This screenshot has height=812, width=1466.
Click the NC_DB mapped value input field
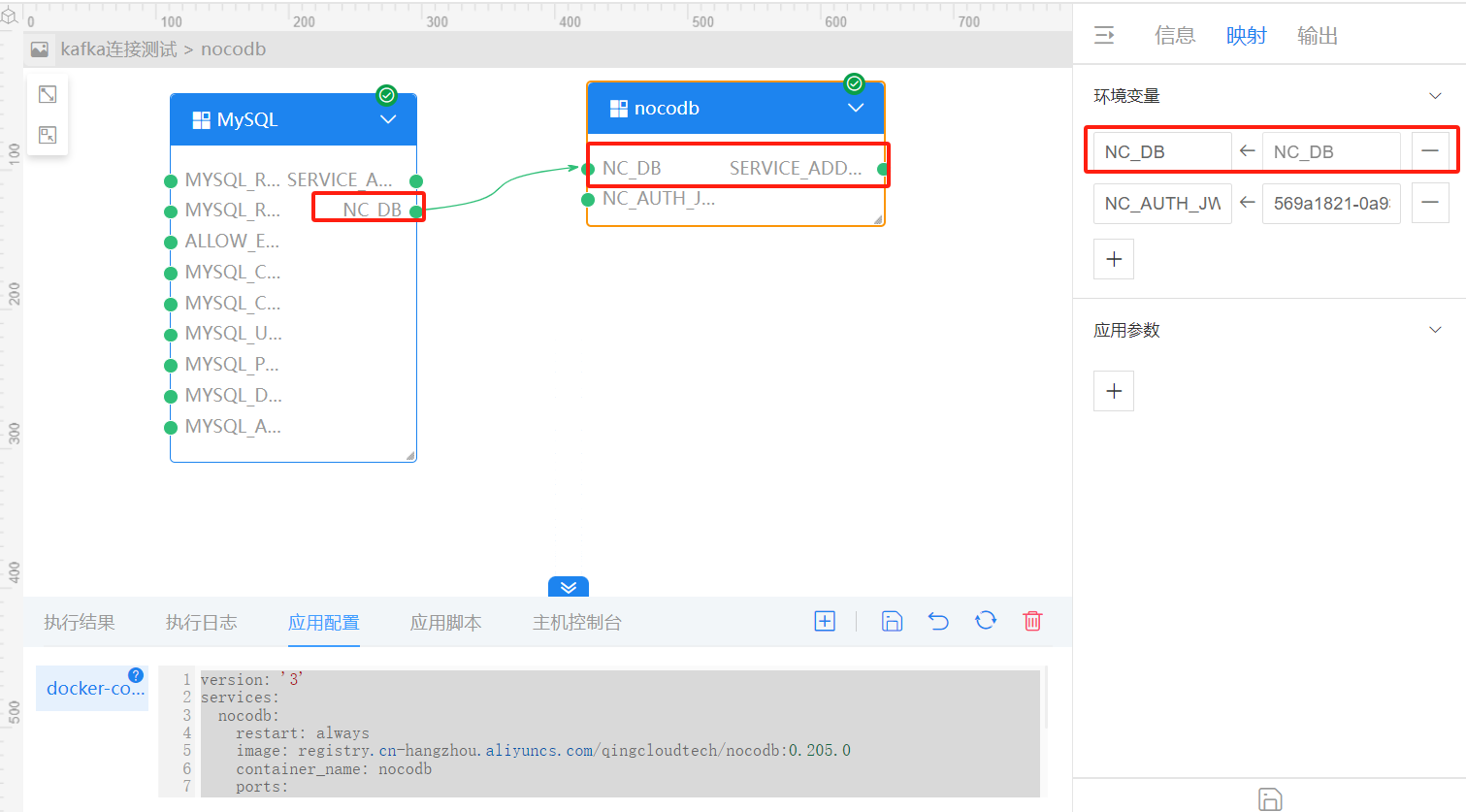coord(1331,151)
